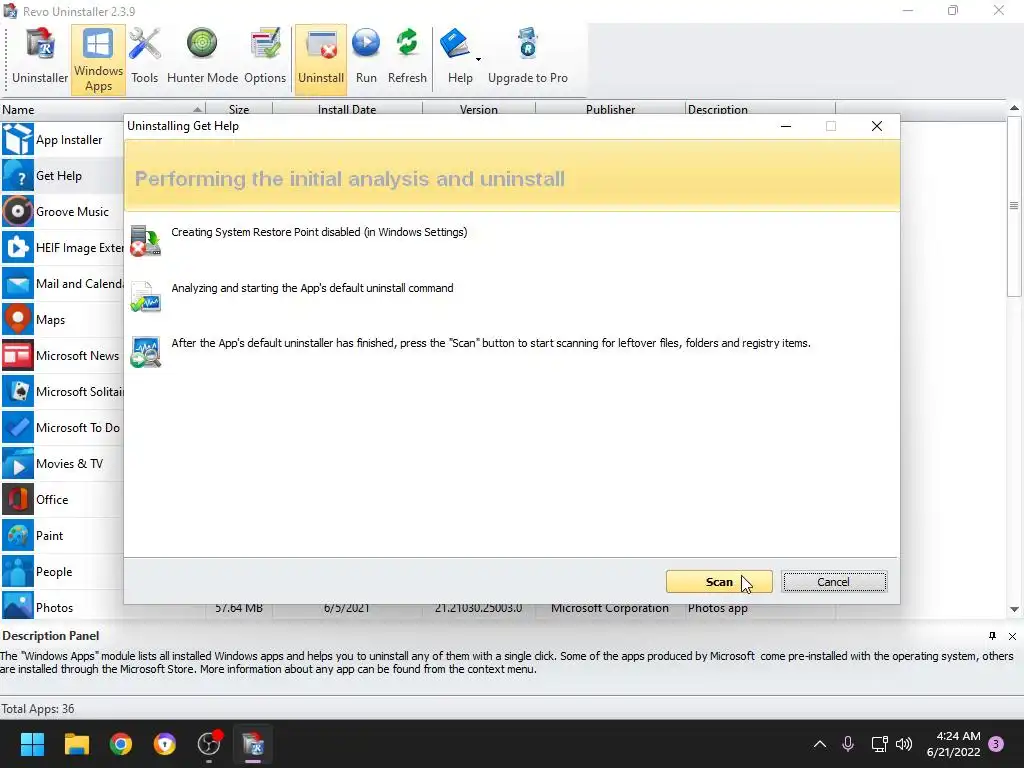Select the HEIF Image Extensions icon

coord(18,248)
